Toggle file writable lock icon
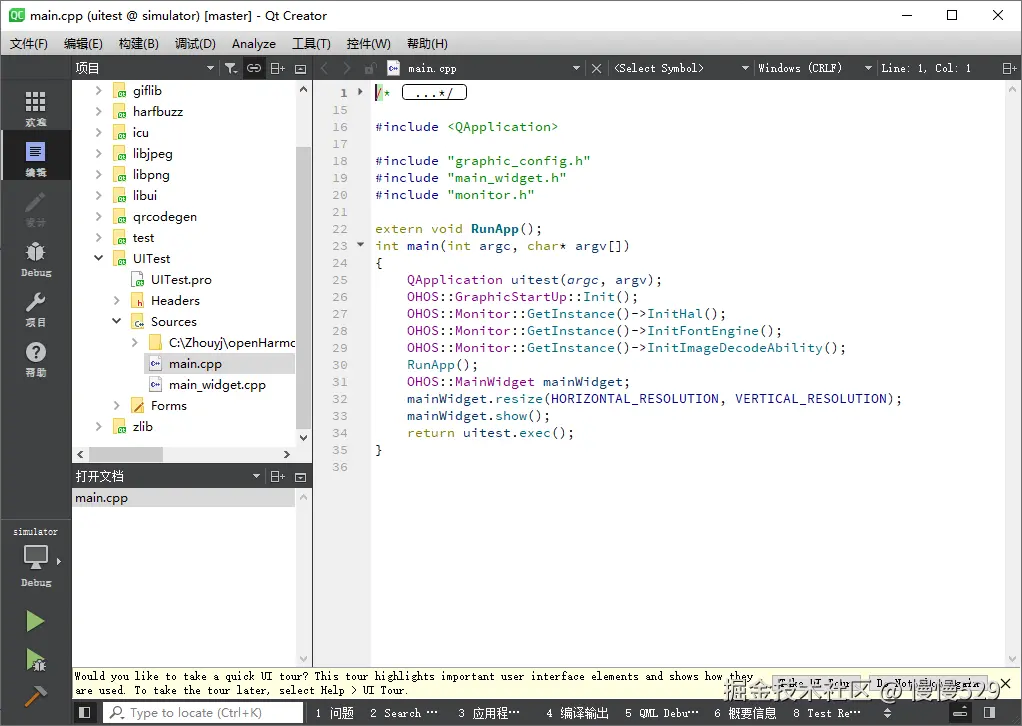The image size is (1022, 726). [370, 68]
